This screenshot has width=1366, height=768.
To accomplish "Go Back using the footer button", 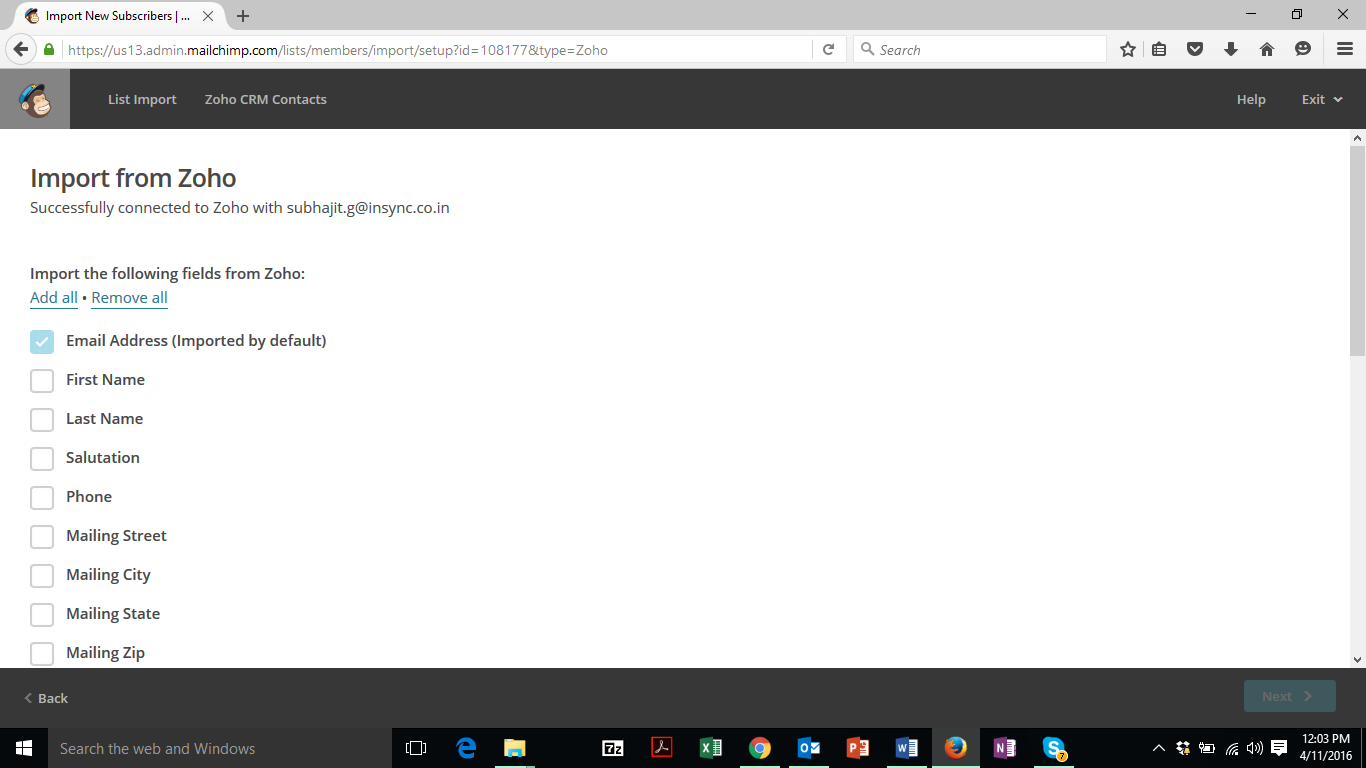I will pyautogui.click(x=46, y=698).
